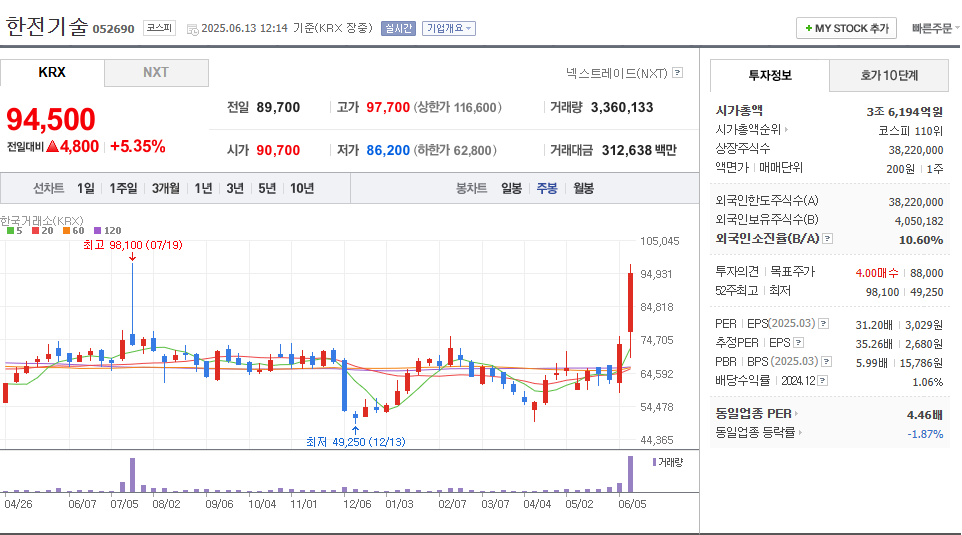Switch candlestick chart to 주봉
This screenshot has width=962, height=535.
pos(547,188)
